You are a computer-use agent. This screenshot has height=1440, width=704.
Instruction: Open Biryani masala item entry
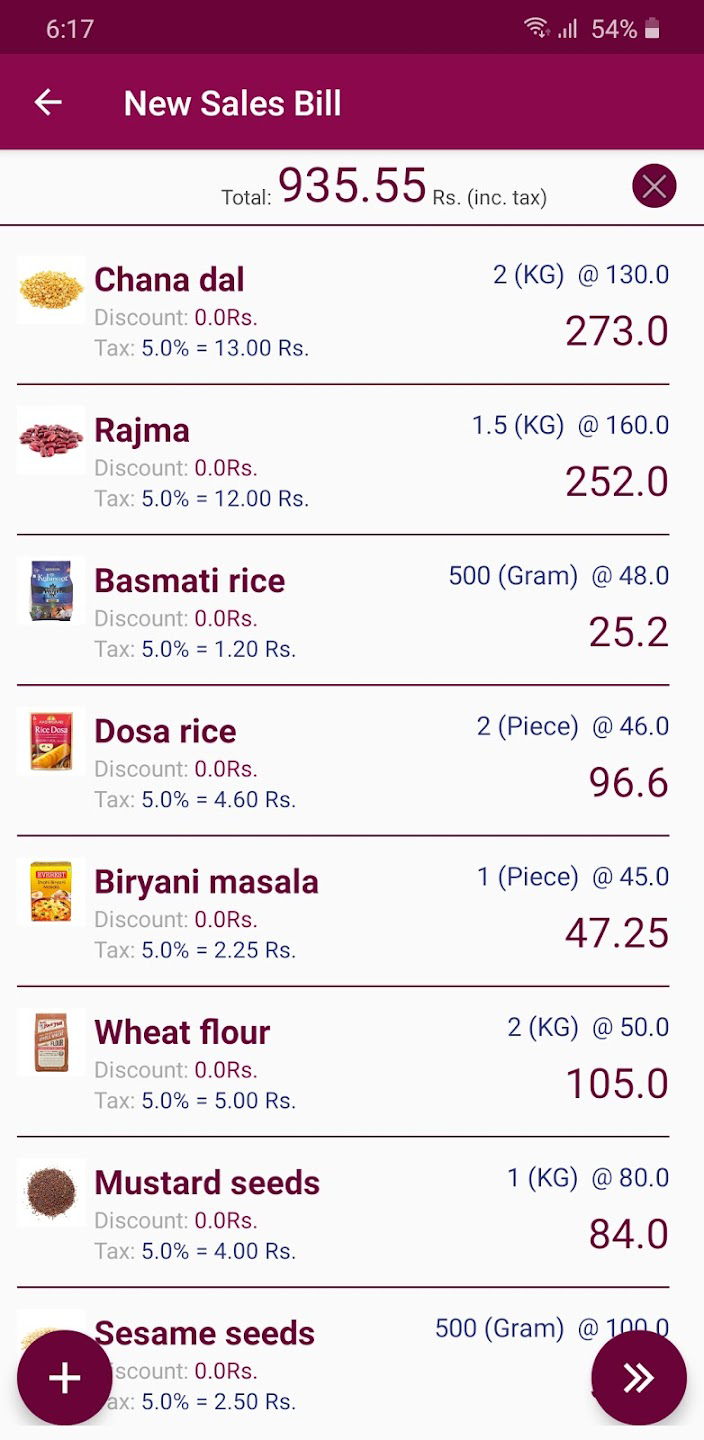206,882
